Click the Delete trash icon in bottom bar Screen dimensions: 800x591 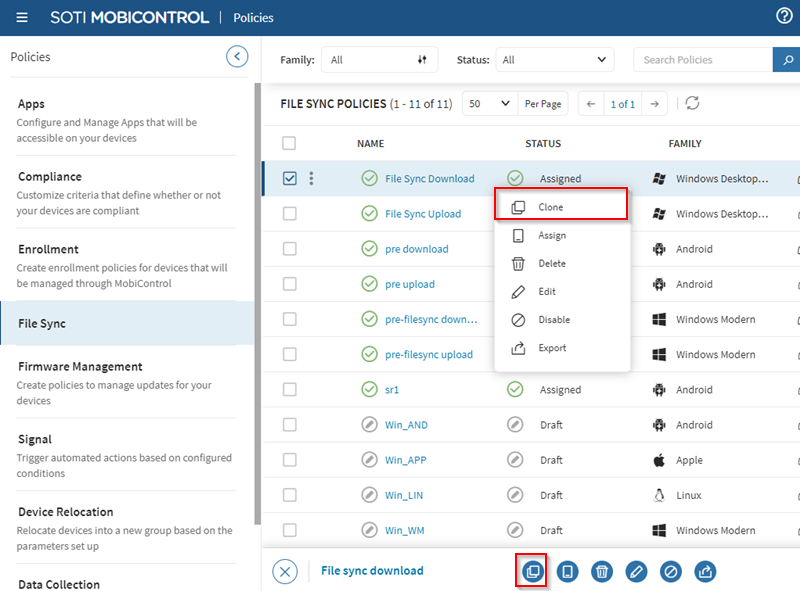pos(601,571)
